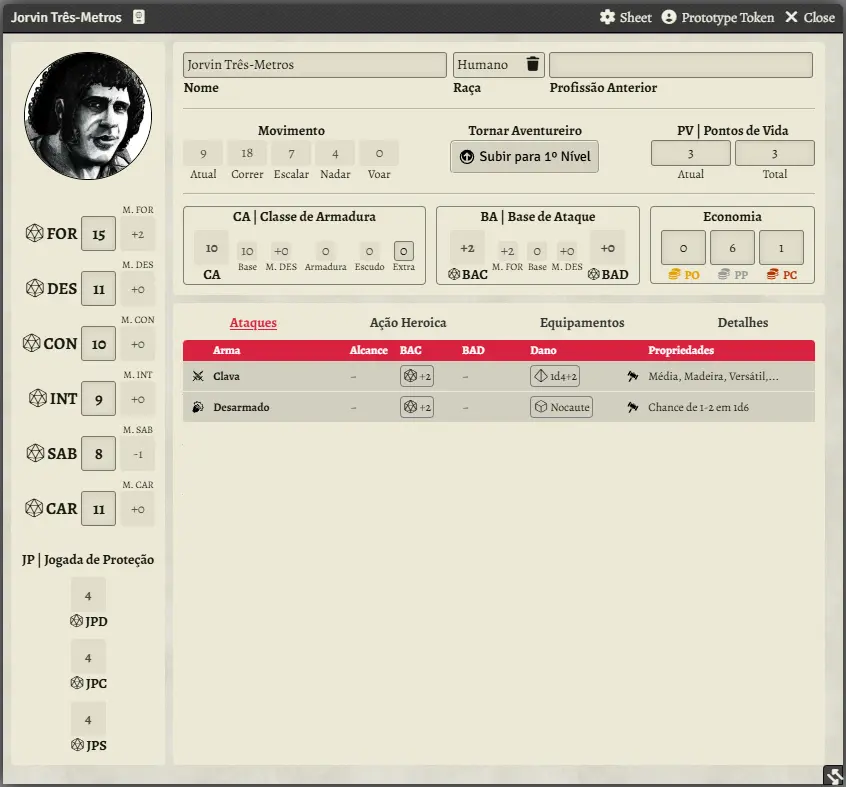This screenshot has height=787, width=846.
Task: Switch to the Detalhes tab
Action: pos(742,323)
